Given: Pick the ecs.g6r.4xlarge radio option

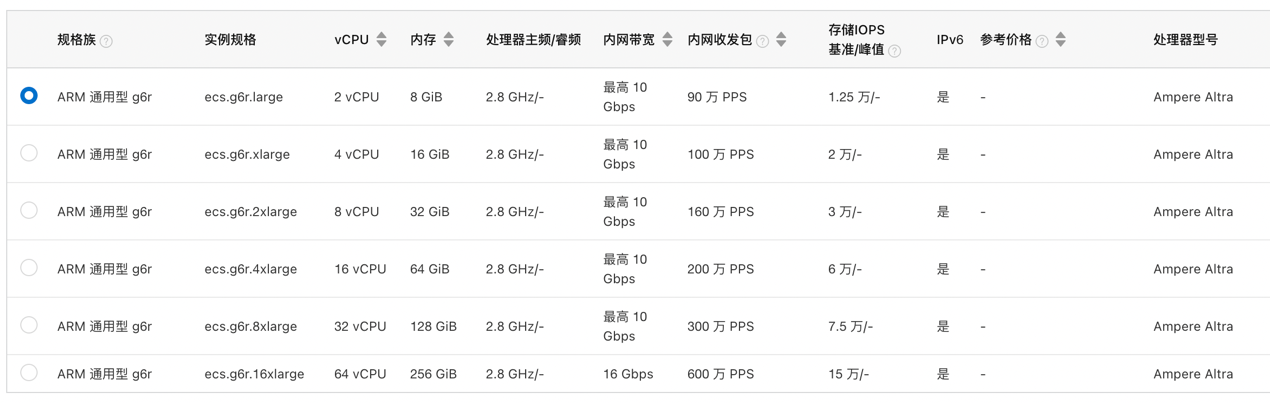Looking at the screenshot, I should [x=29, y=268].
